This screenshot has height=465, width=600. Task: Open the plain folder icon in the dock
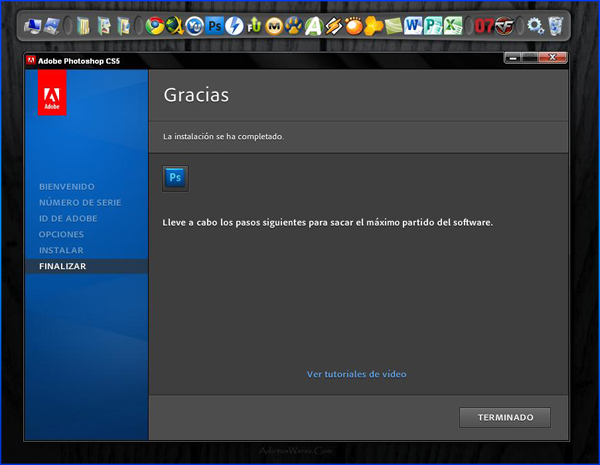click(x=83, y=26)
